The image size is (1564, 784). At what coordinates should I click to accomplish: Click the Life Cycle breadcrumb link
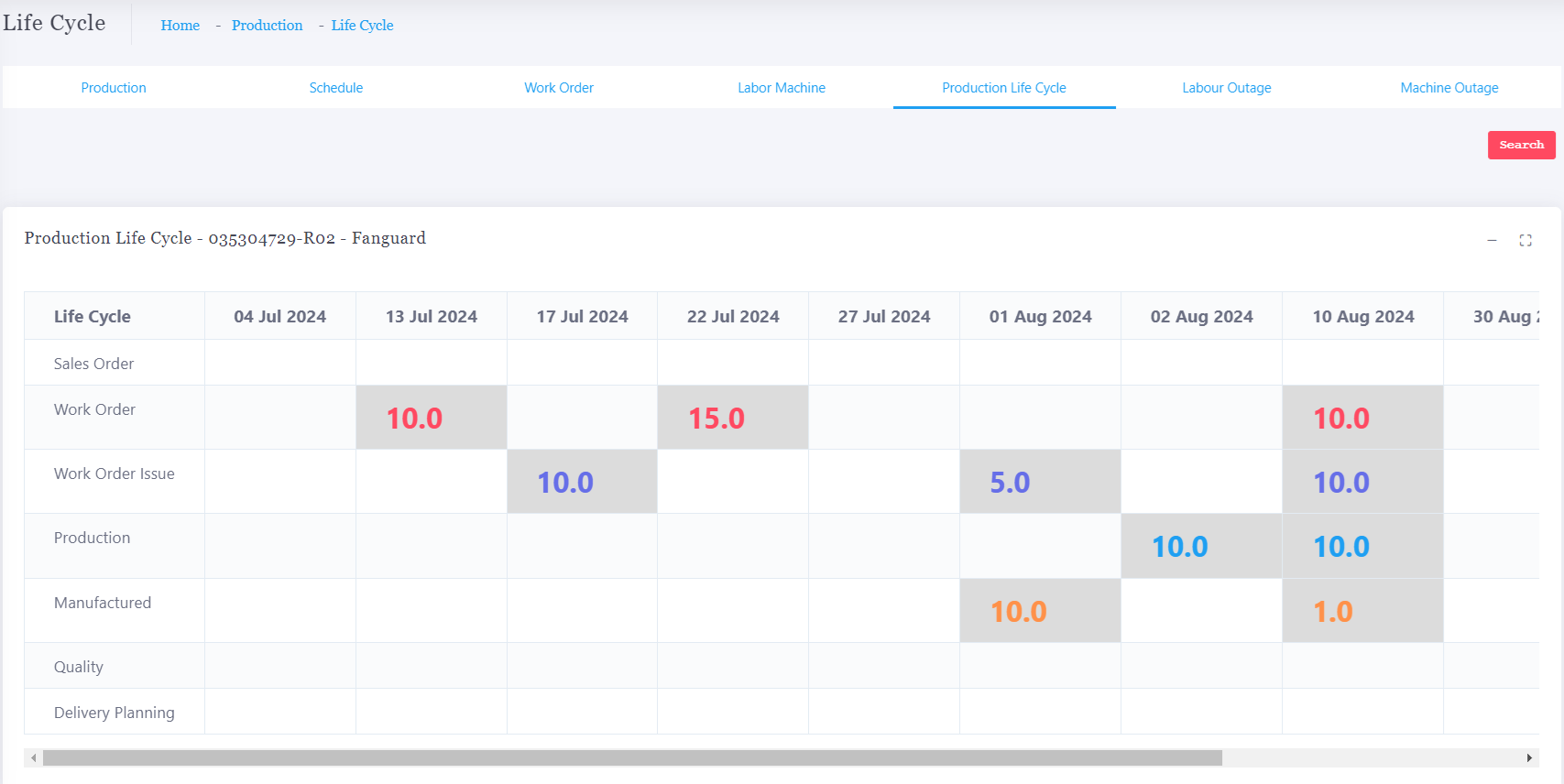[x=363, y=26]
